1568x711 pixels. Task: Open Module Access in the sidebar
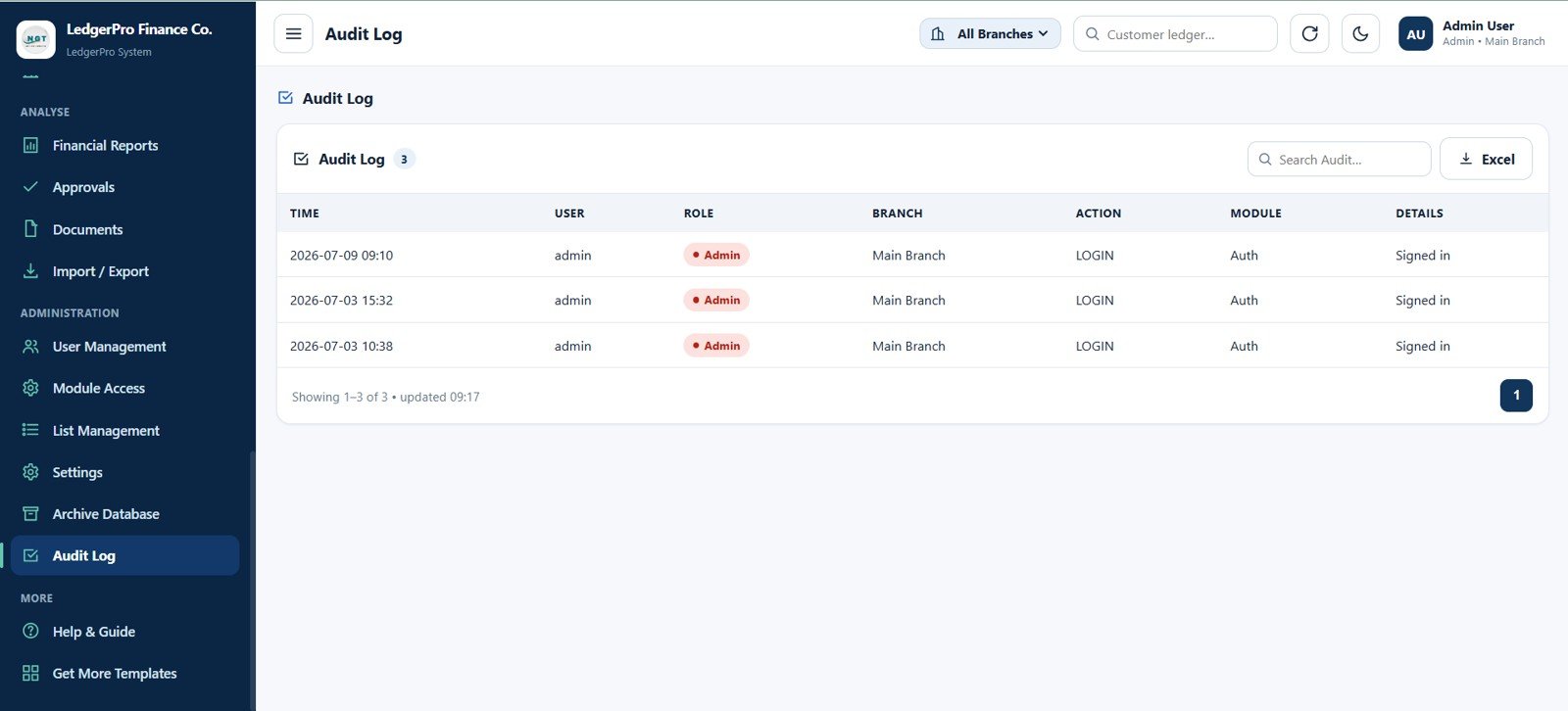(124, 388)
